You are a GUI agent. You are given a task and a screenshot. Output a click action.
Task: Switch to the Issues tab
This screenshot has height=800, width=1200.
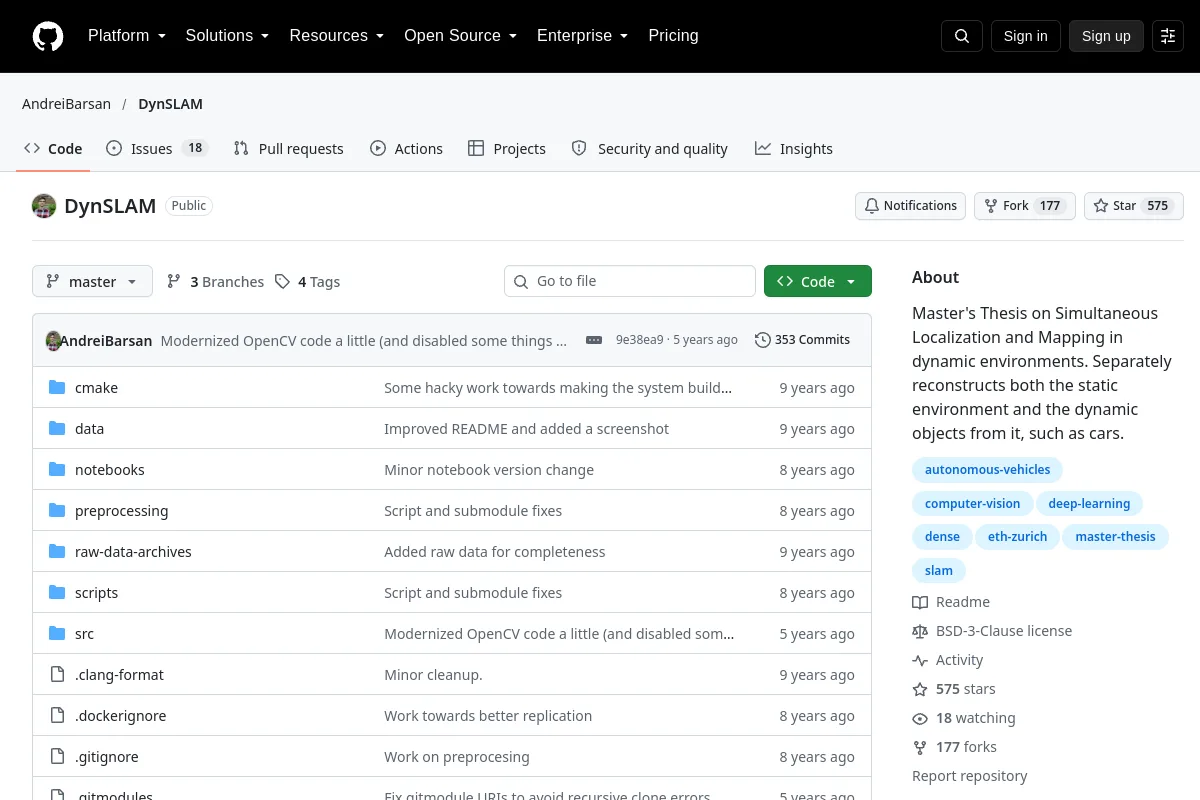pyautogui.click(x=156, y=148)
